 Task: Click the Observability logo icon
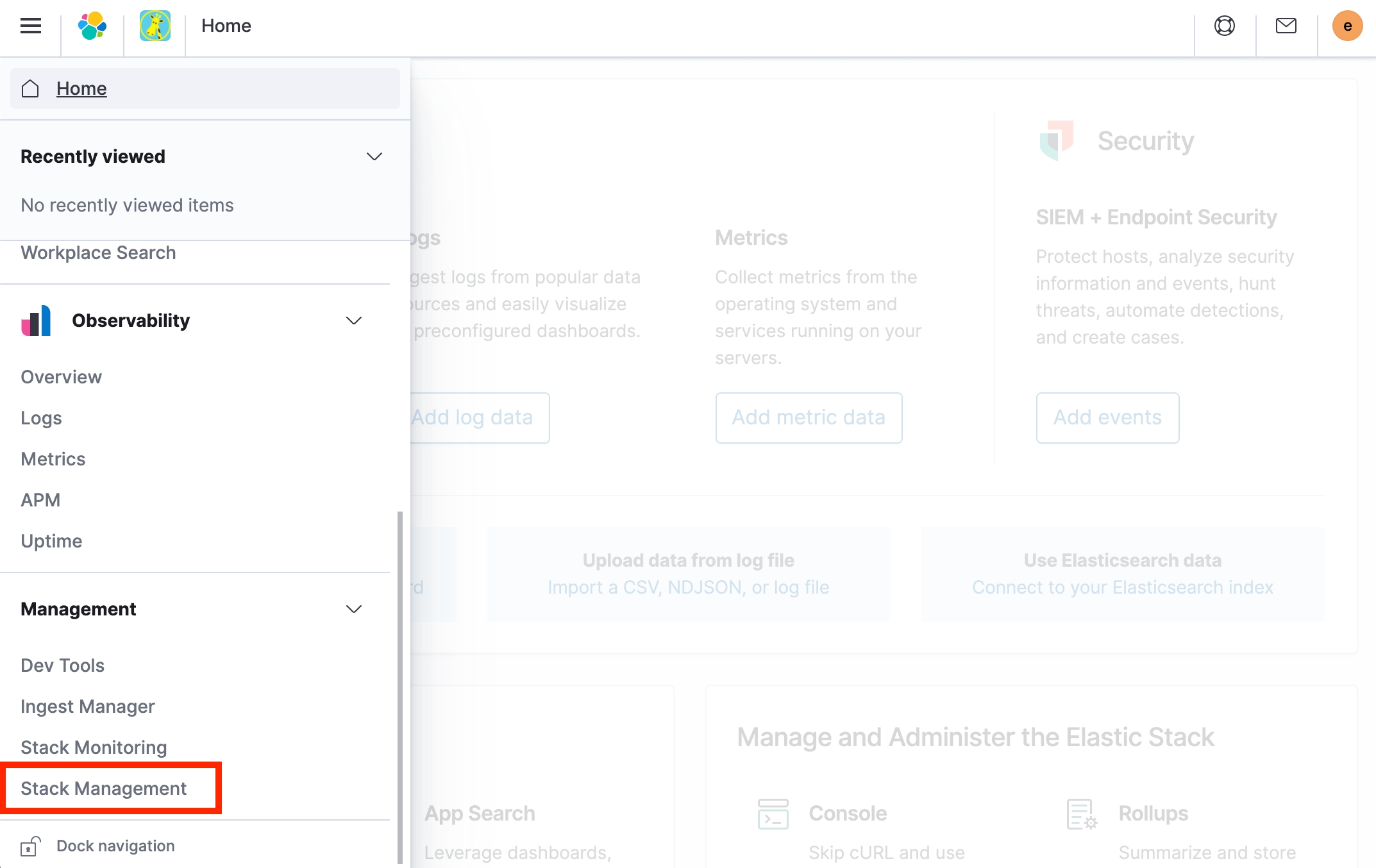(x=36, y=321)
